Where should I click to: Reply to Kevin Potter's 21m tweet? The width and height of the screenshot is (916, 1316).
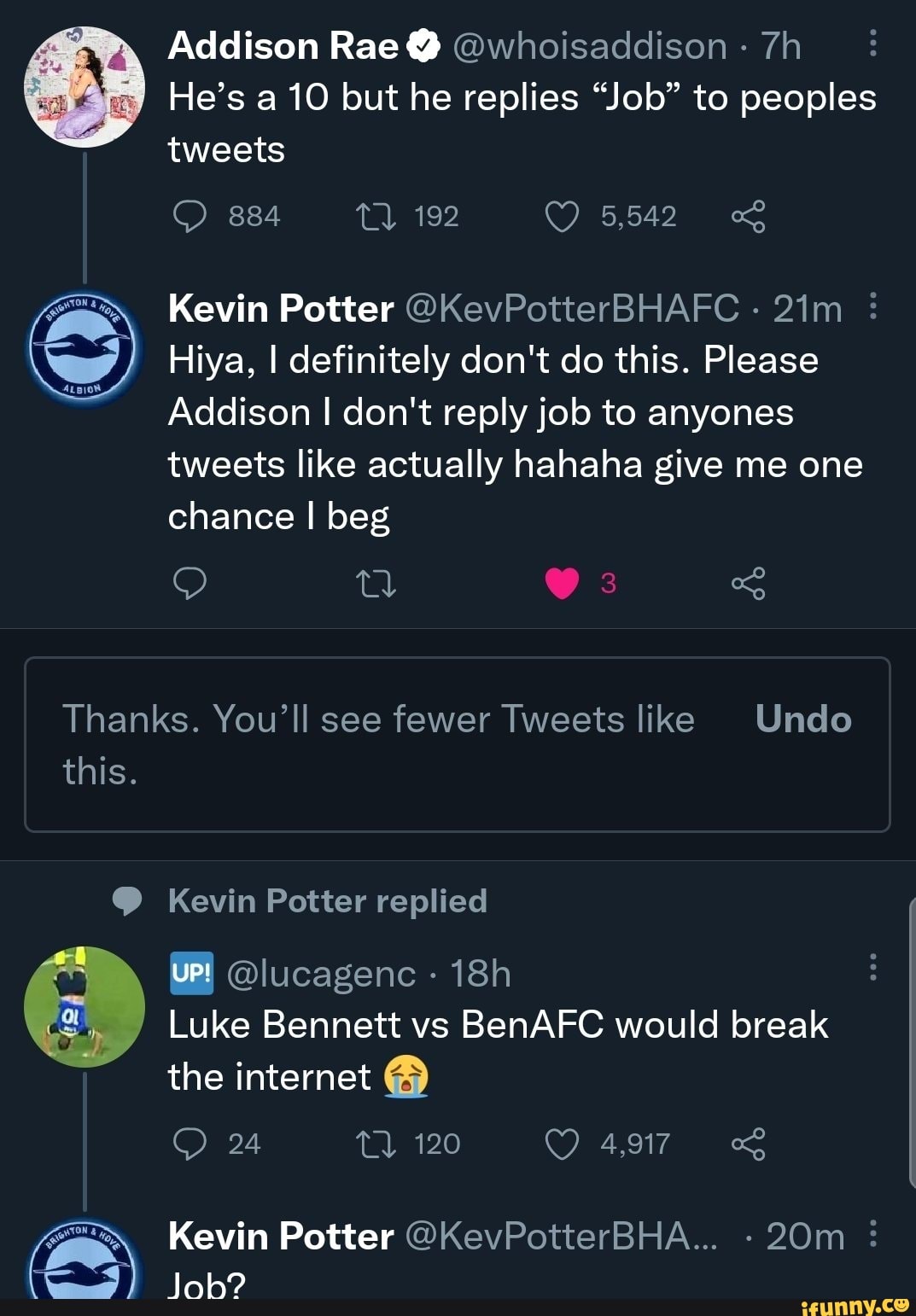(x=190, y=584)
